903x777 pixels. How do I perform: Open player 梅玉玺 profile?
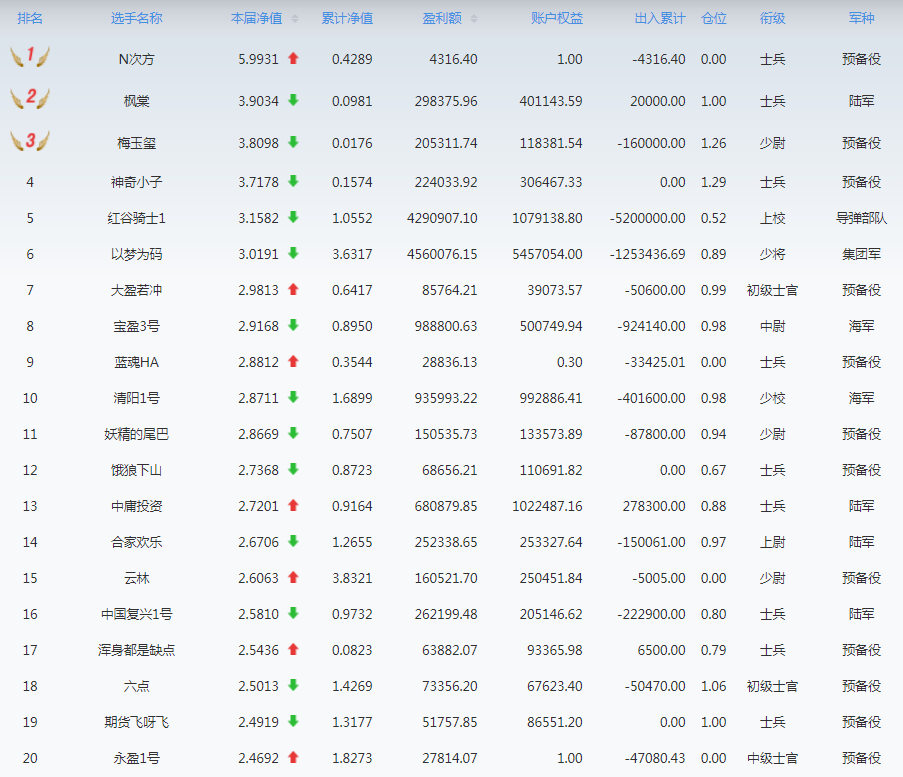[136, 143]
